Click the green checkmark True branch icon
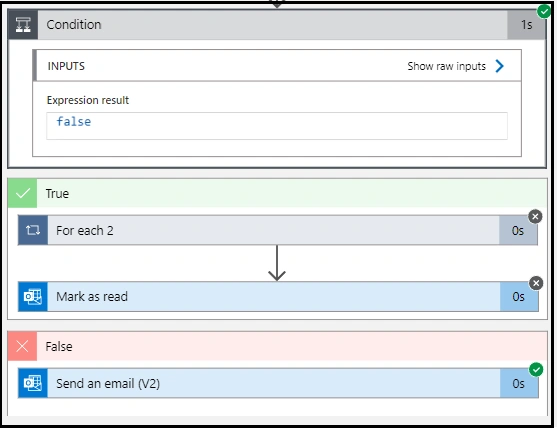Image resolution: width=557 pixels, height=430 pixels. click(22, 193)
